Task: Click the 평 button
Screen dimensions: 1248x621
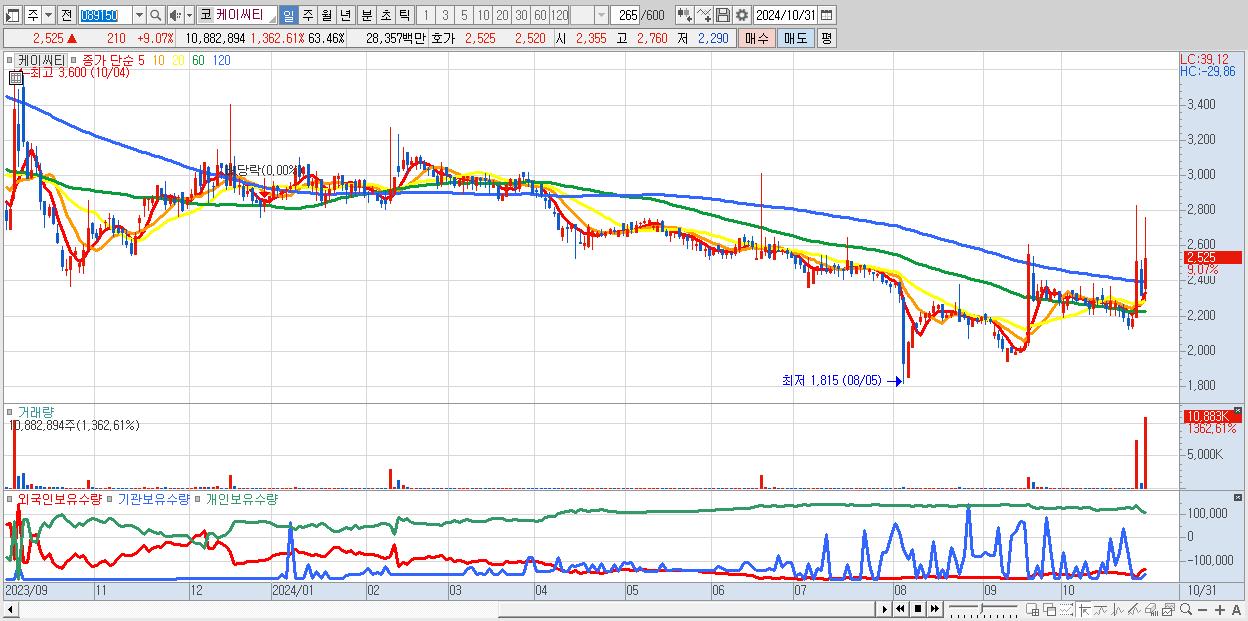Action: (826, 38)
